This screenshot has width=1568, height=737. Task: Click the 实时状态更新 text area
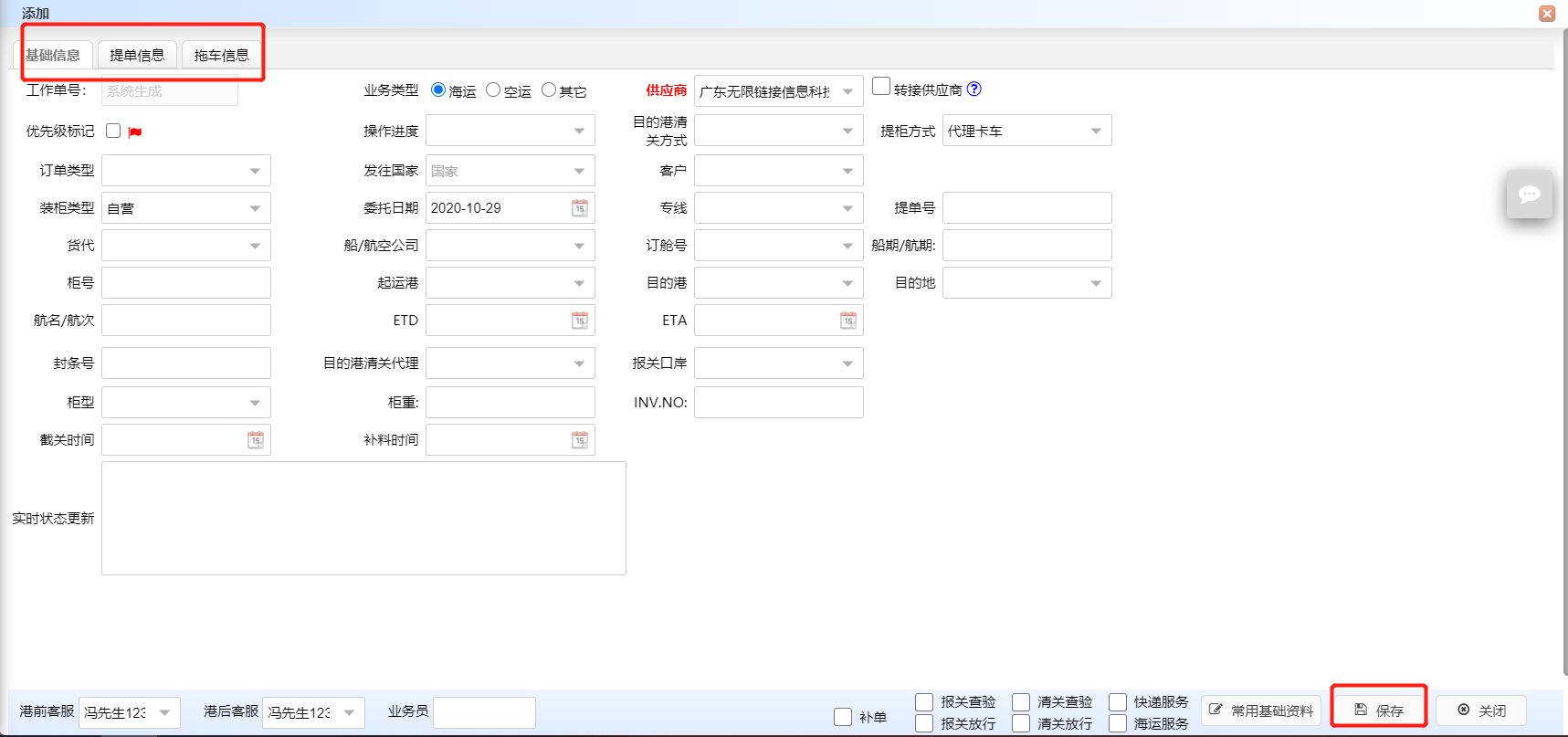[363, 518]
